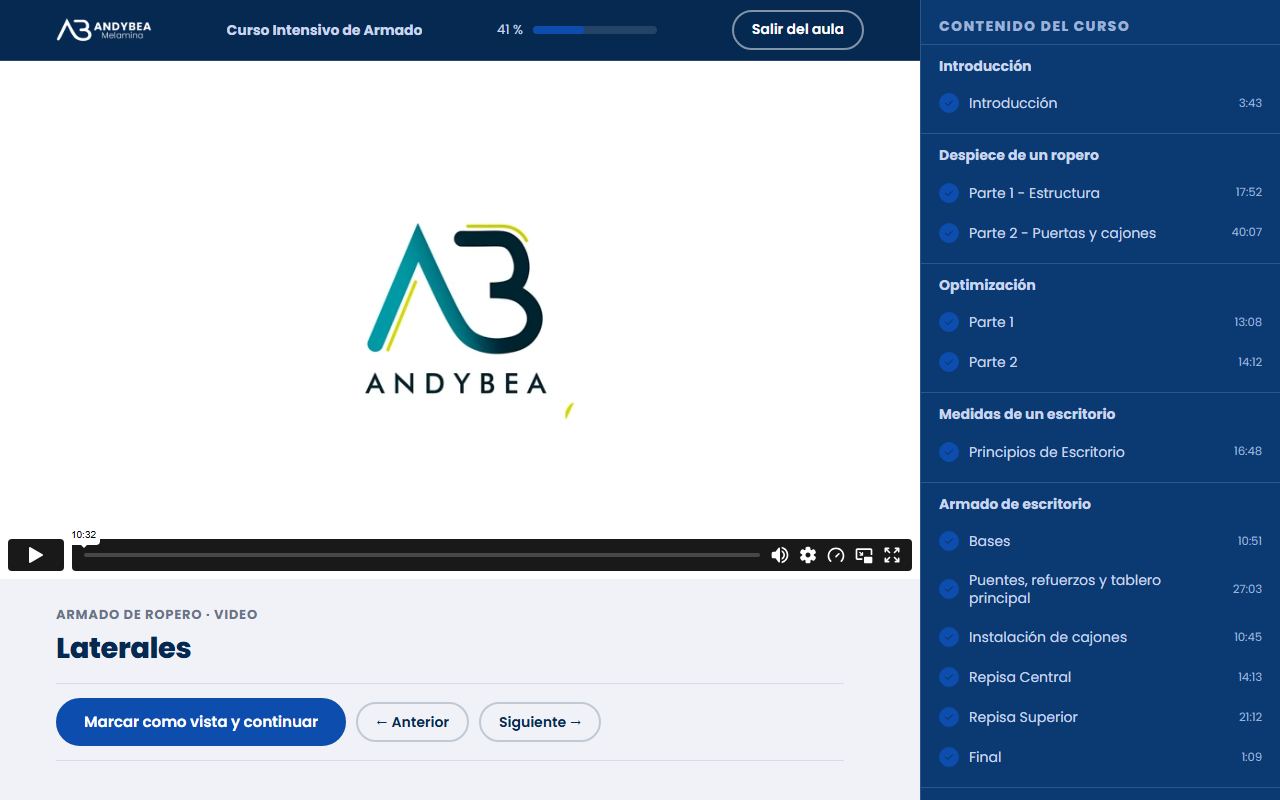
Task: Play the Laterales video
Action: [36, 555]
